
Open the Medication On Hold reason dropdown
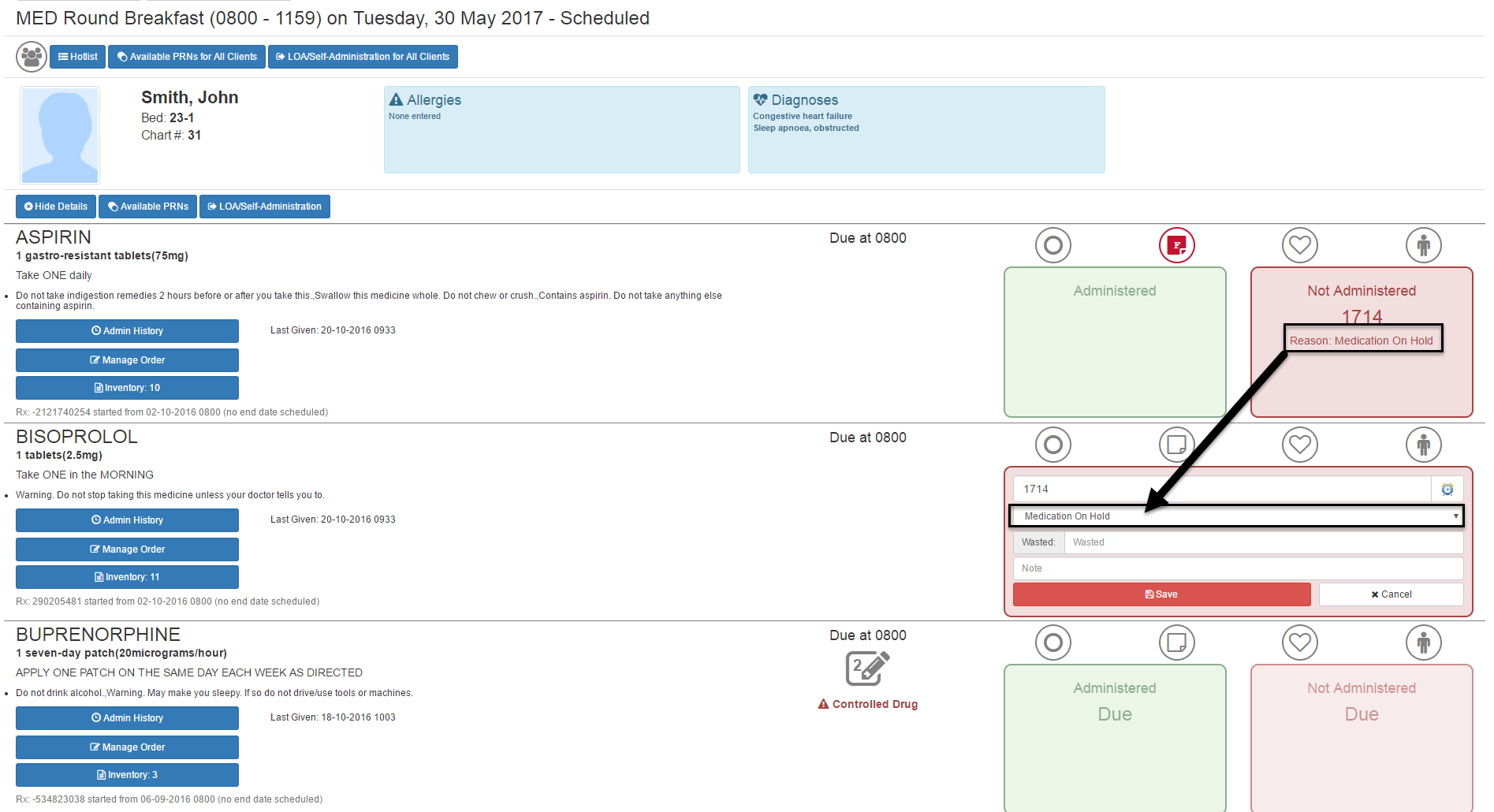point(1235,516)
